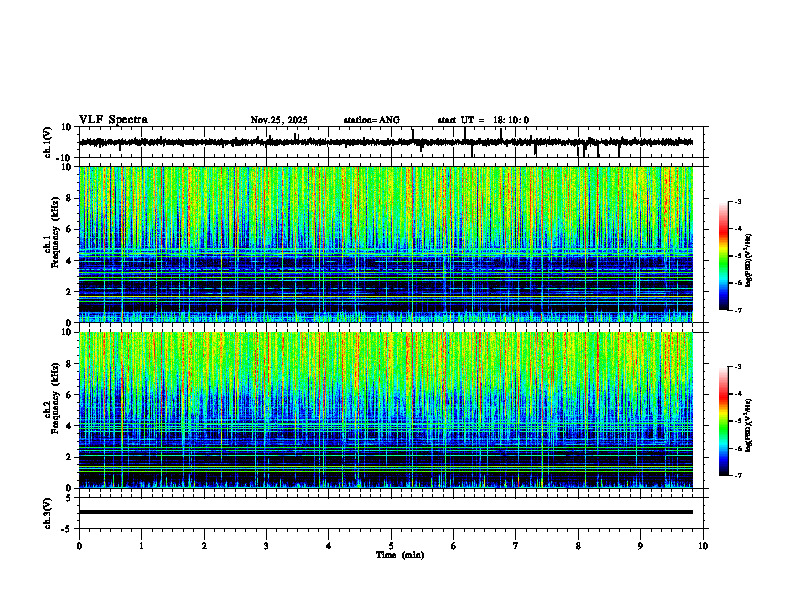Click the "5" tick on the ch.3(V) axis
This screenshot has width=792, height=612.
click(x=69, y=498)
